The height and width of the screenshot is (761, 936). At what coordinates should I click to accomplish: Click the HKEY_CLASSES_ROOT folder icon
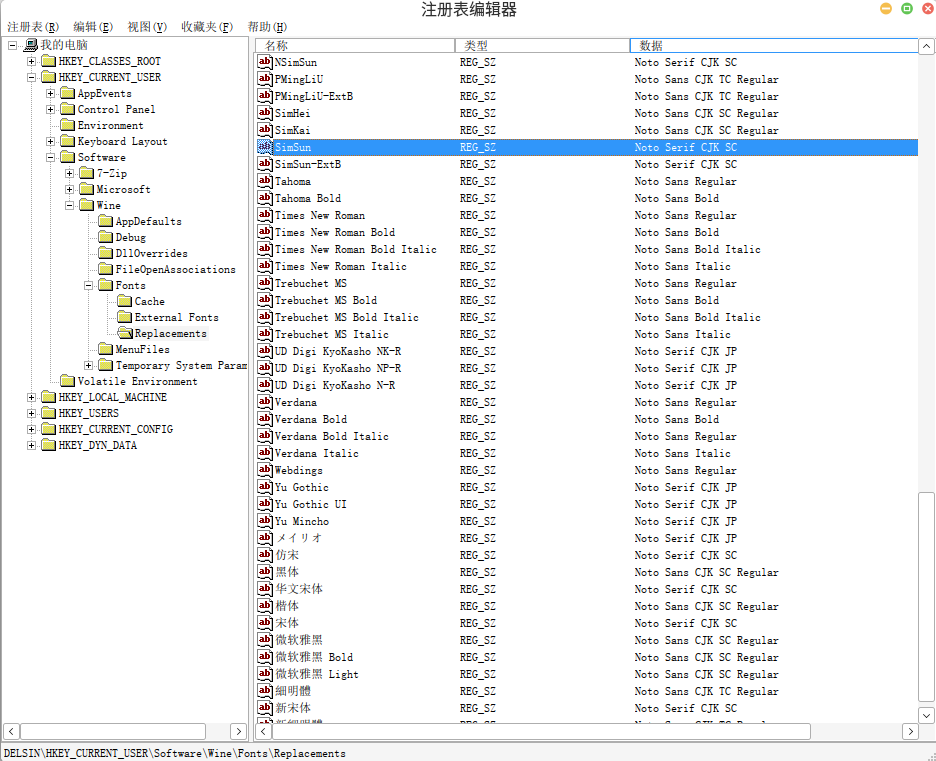tap(48, 61)
